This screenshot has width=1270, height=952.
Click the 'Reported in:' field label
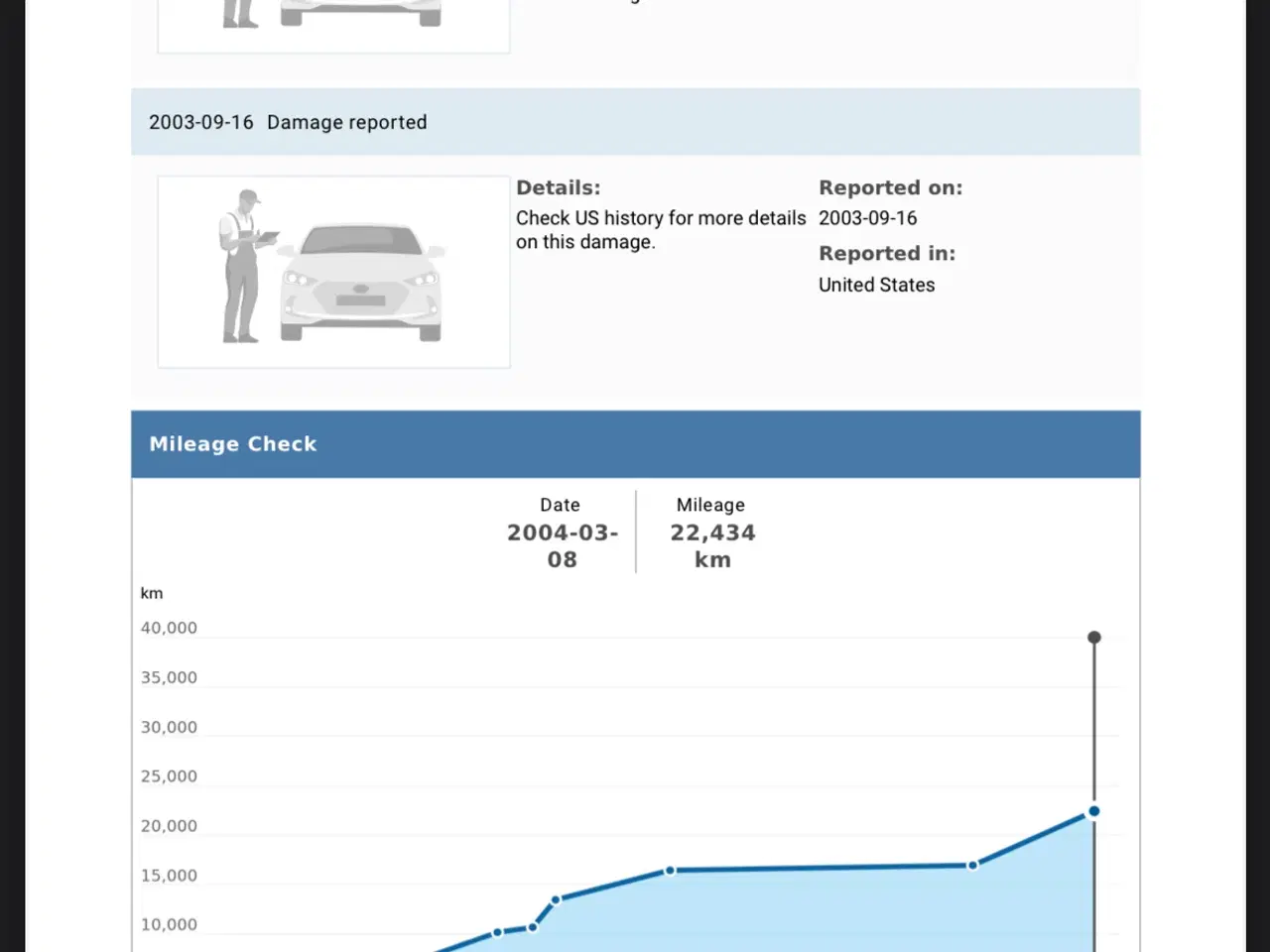point(886,254)
